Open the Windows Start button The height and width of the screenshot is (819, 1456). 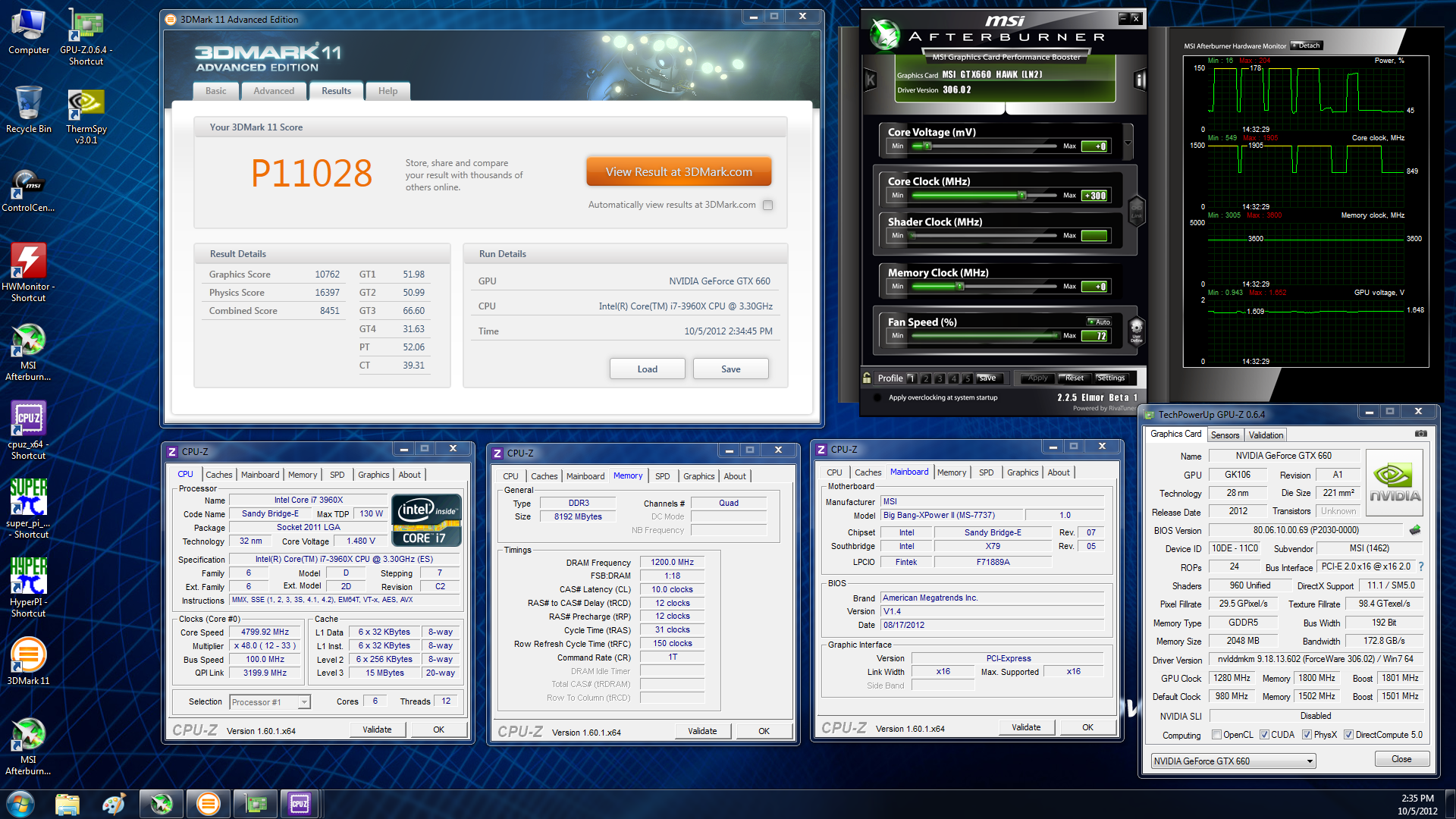point(20,804)
